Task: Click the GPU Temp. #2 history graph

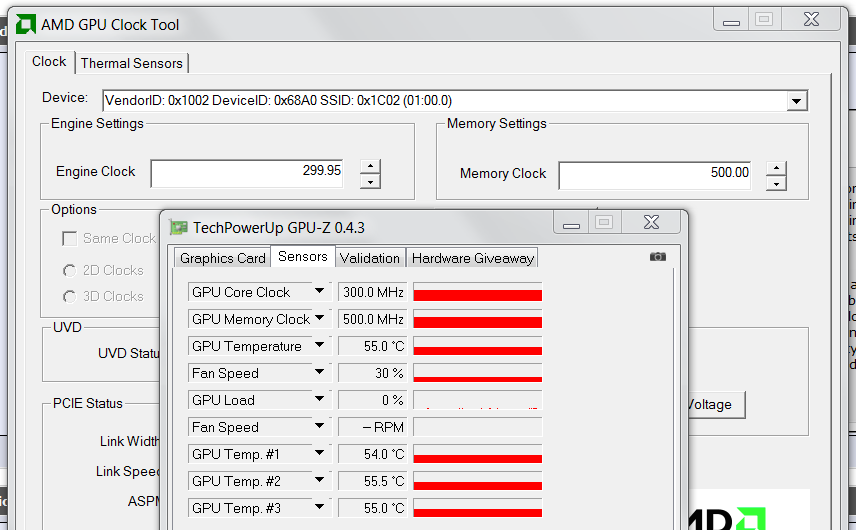Action: click(478, 481)
